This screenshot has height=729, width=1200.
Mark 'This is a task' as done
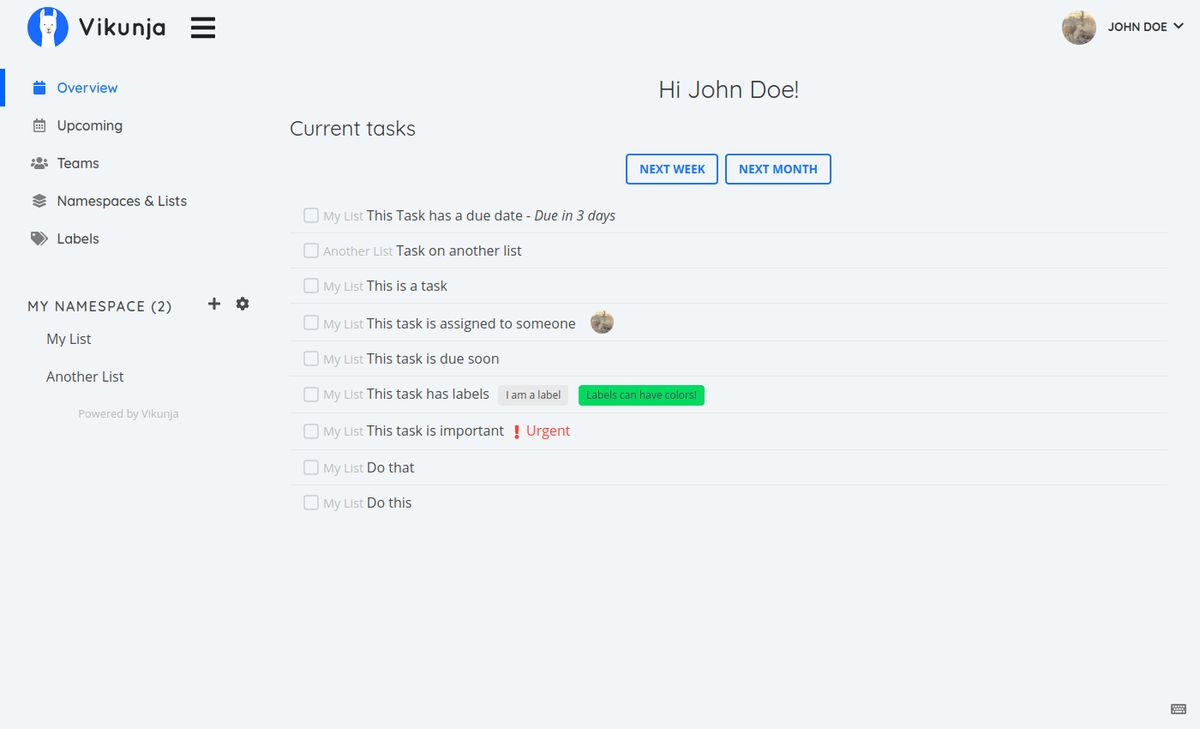point(311,286)
